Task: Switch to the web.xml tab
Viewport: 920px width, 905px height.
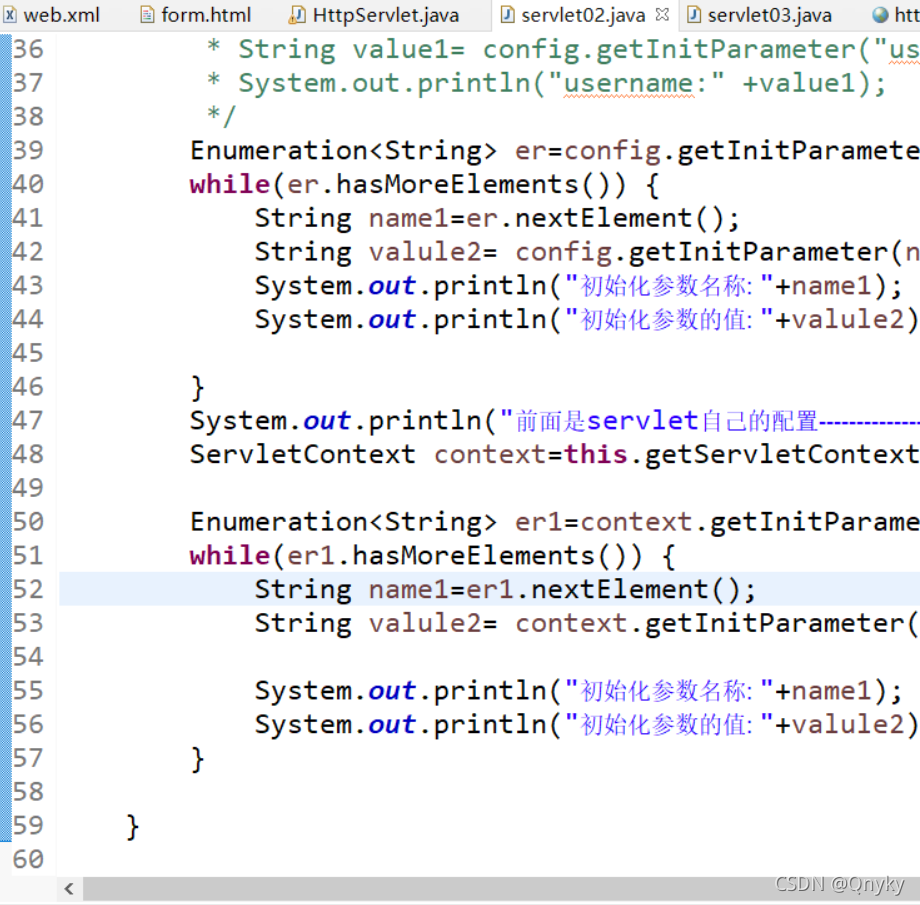Action: click(x=50, y=14)
